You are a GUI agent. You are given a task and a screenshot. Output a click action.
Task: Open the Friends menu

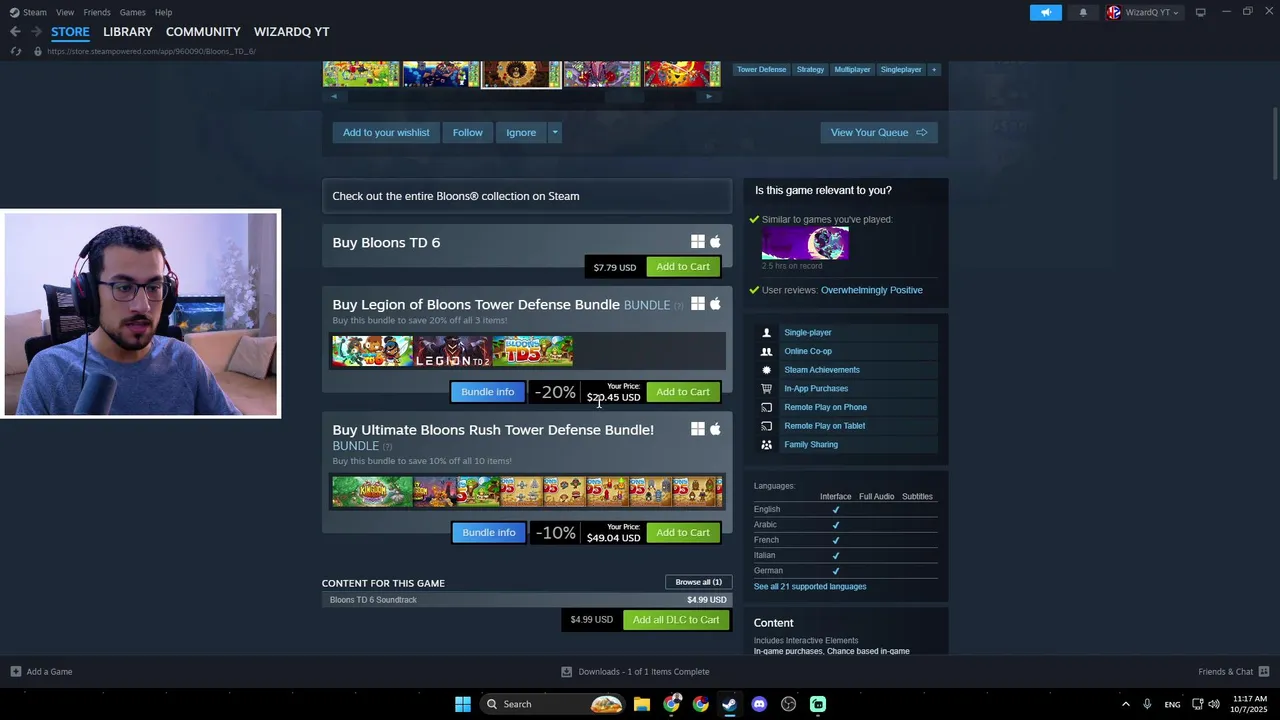[97, 12]
